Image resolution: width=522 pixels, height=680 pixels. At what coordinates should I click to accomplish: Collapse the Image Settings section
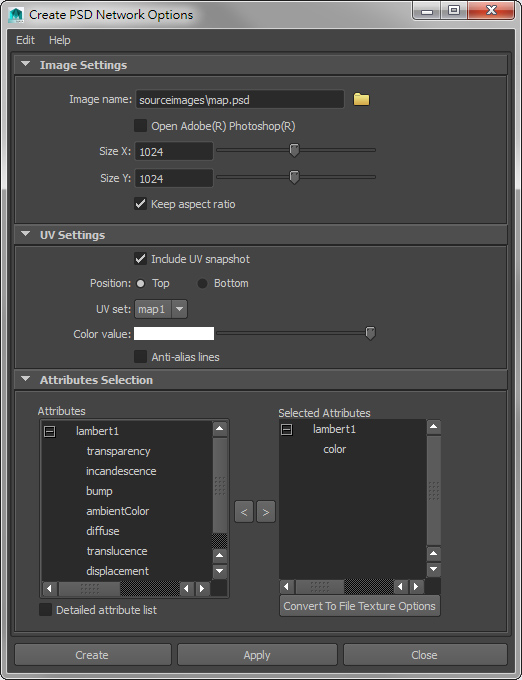click(26, 65)
